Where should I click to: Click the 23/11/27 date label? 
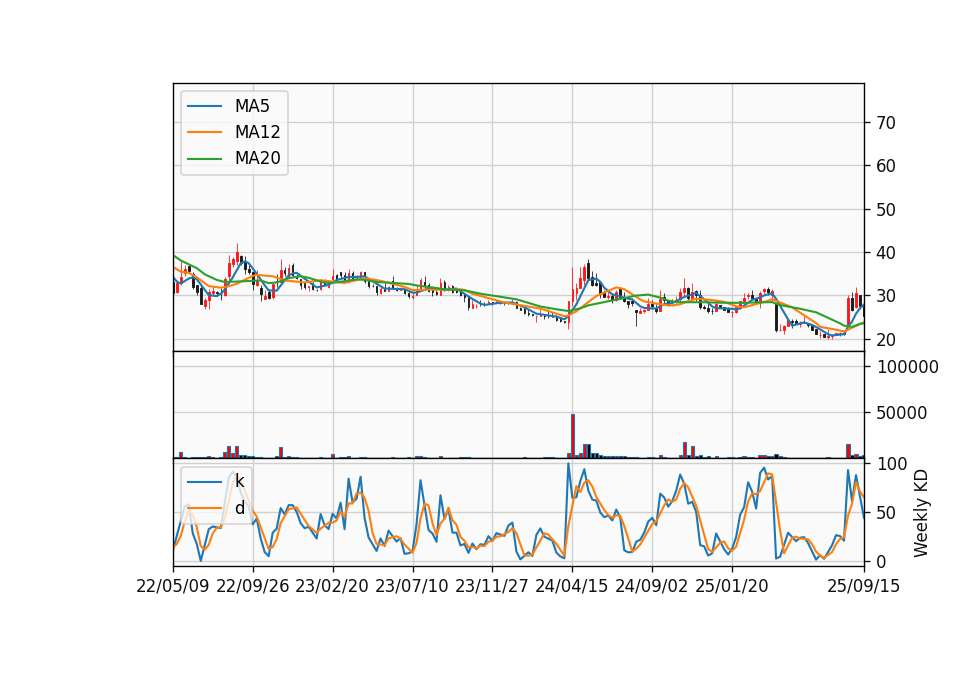point(492,587)
